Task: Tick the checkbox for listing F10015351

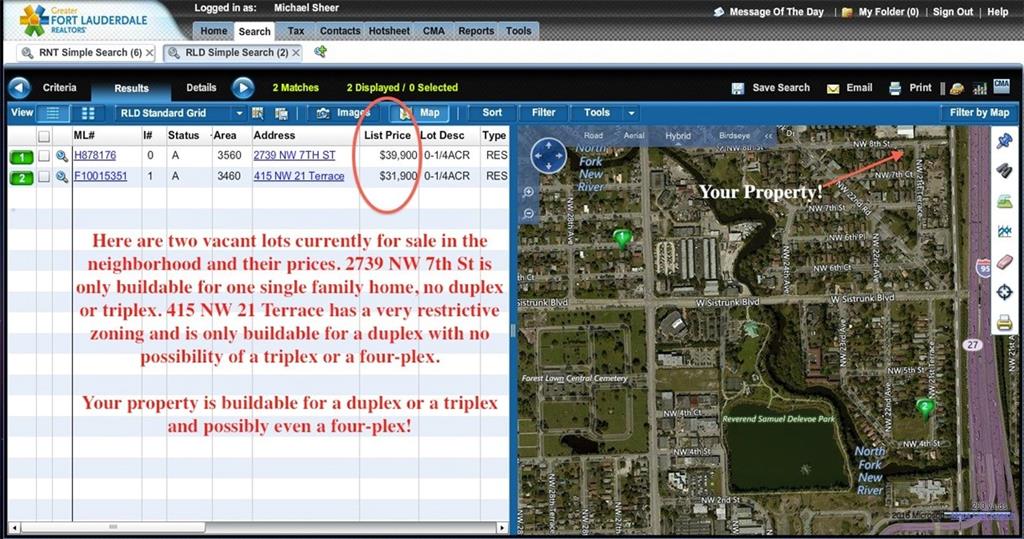Action: click(x=44, y=177)
